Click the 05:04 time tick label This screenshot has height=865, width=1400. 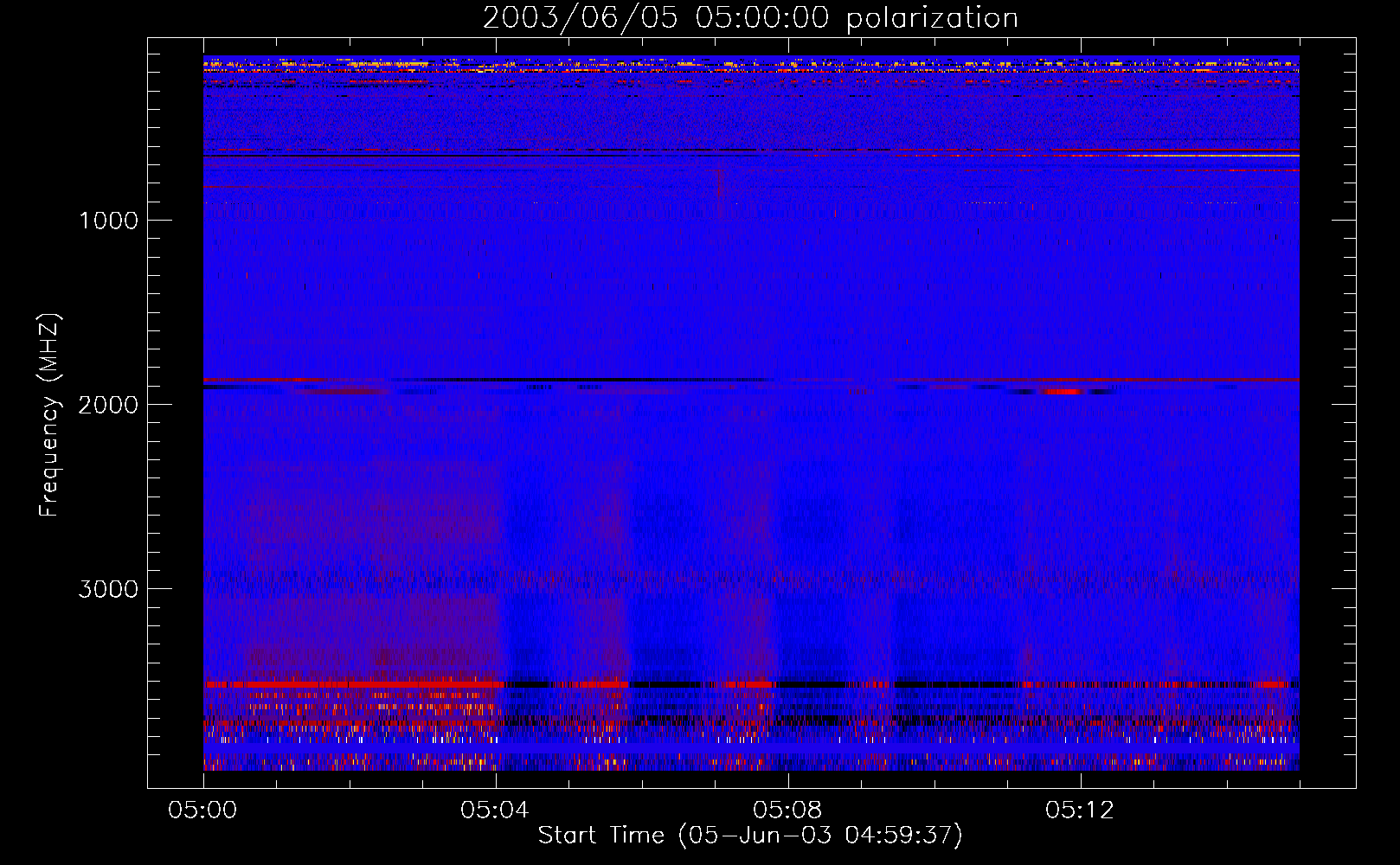coord(495,811)
